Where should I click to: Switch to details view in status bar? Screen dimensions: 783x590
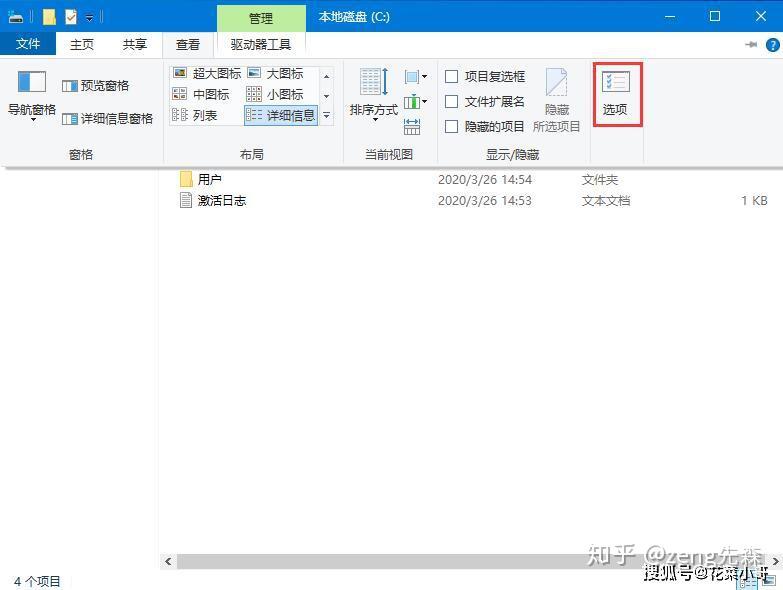(748, 582)
